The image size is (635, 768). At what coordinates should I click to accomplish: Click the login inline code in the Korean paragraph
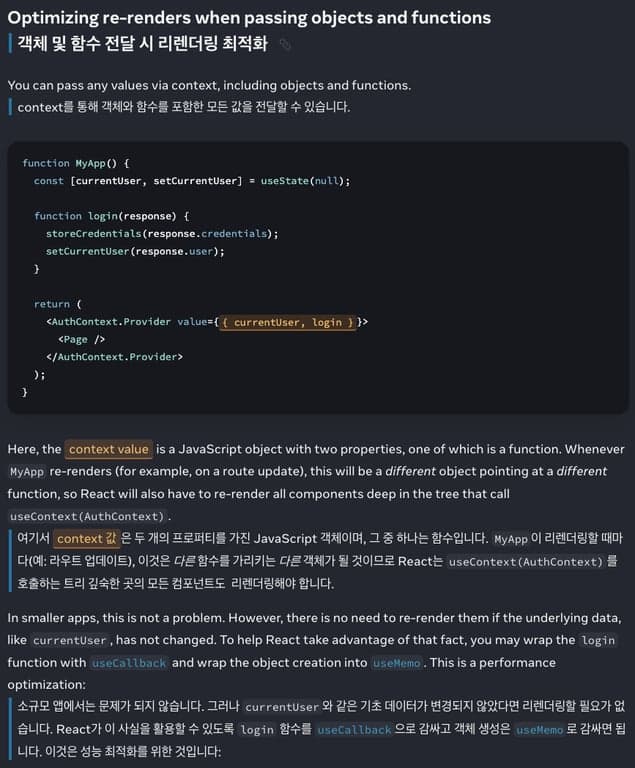(x=257, y=730)
